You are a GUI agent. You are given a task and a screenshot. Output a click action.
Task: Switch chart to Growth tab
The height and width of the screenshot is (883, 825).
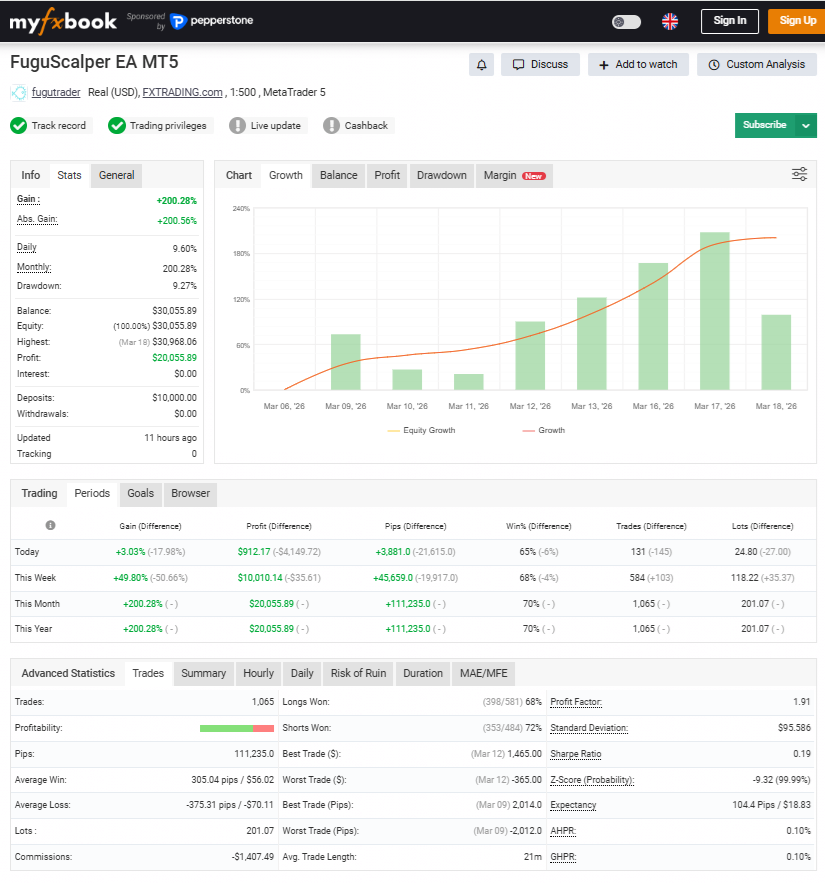click(286, 175)
